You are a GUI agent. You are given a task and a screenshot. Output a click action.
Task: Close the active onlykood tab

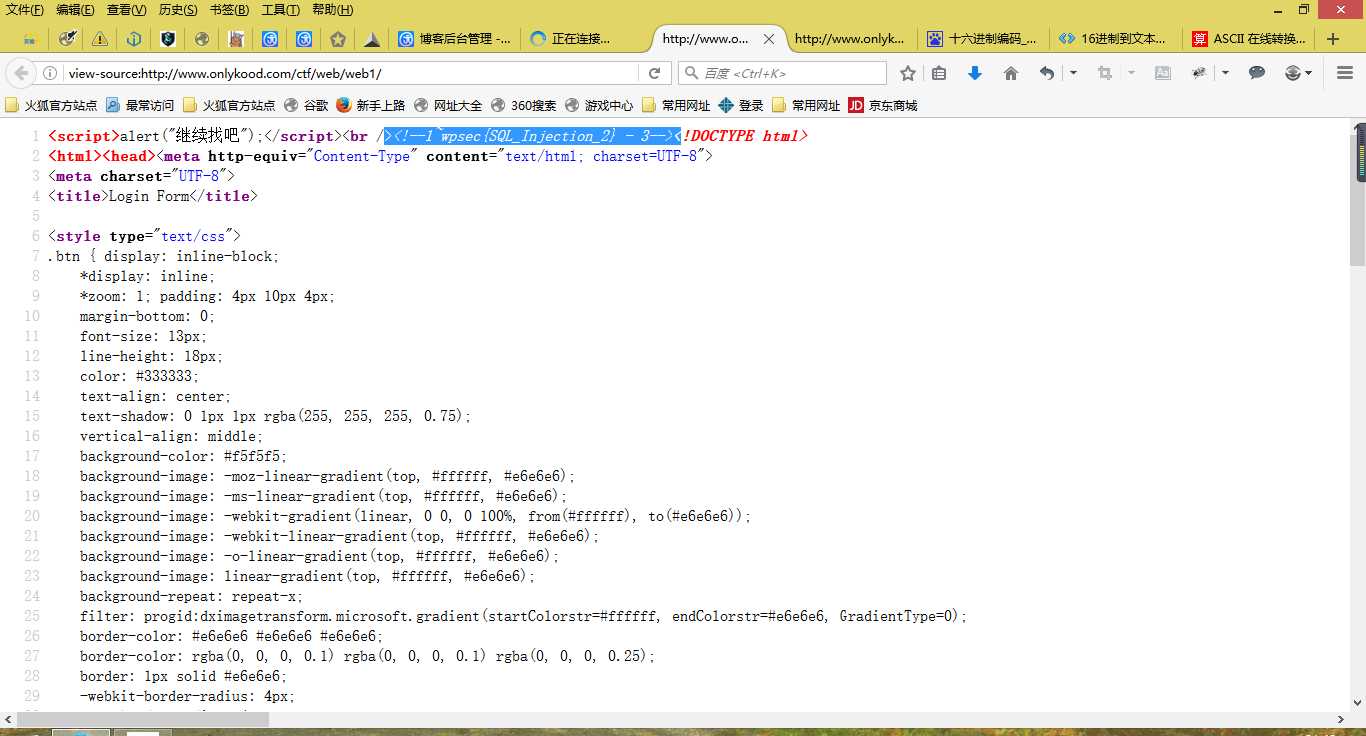[769, 39]
